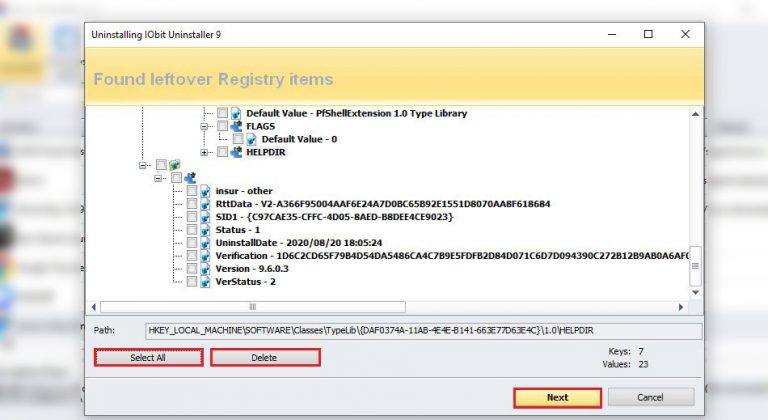The height and width of the screenshot is (420, 768).
Task: Click the Delete button
Action: pos(265,357)
